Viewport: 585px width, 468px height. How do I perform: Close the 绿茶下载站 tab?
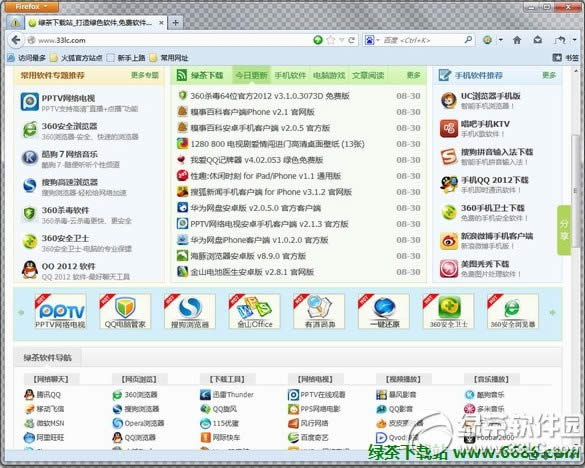(161, 23)
